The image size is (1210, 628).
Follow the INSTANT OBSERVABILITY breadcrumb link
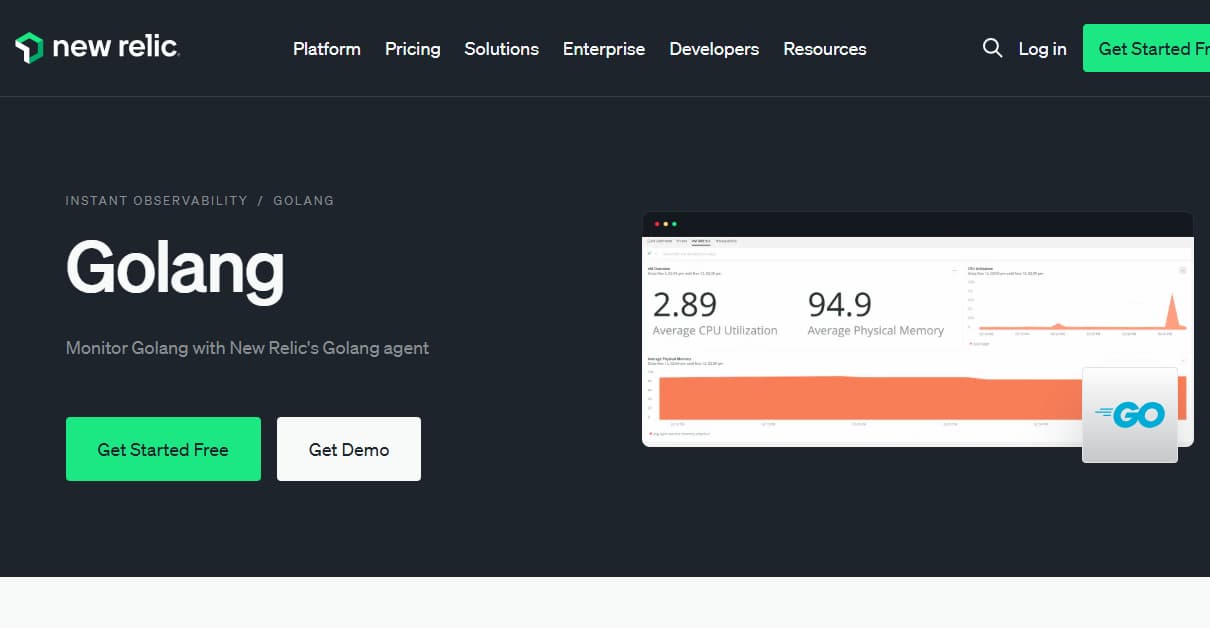(156, 200)
